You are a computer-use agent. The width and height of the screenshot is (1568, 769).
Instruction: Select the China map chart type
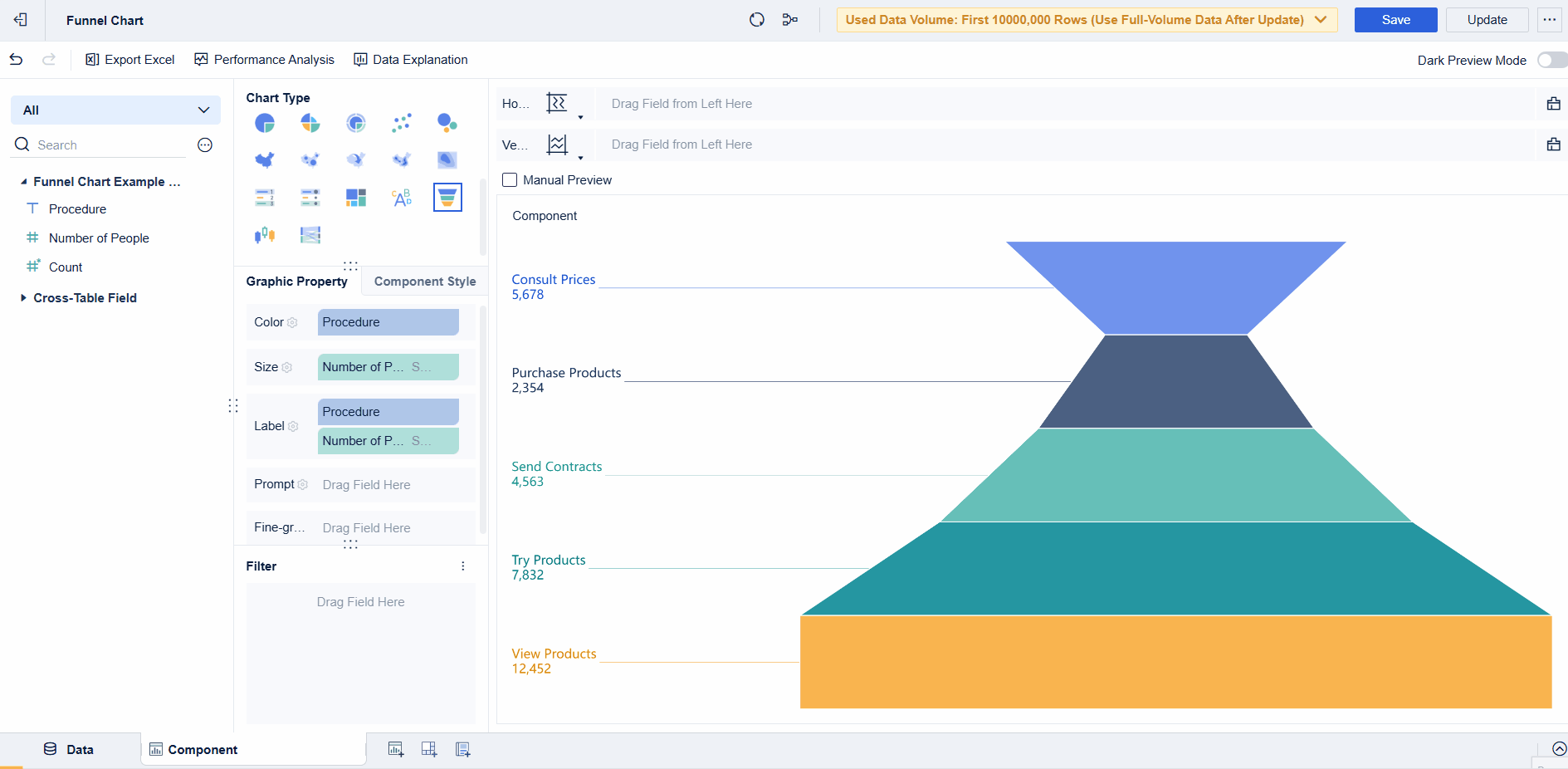[264, 159]
